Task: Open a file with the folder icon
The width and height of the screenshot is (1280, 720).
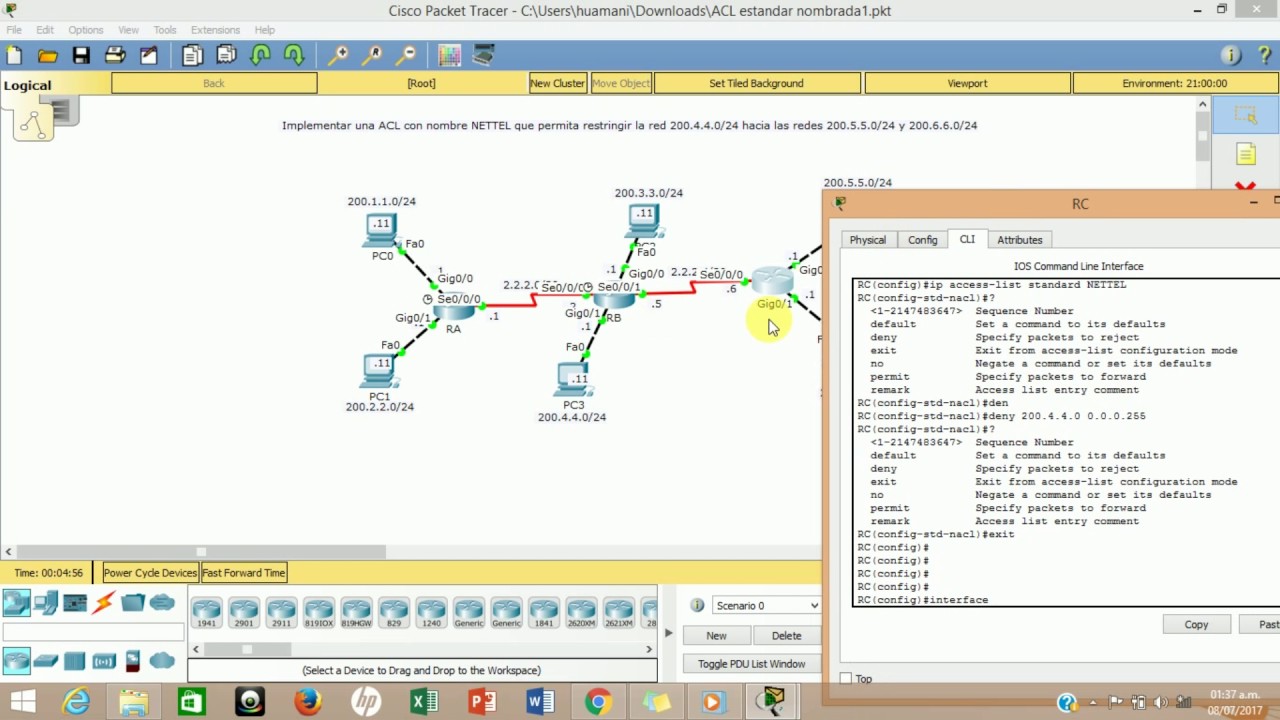Action: (x=47, y=56)
